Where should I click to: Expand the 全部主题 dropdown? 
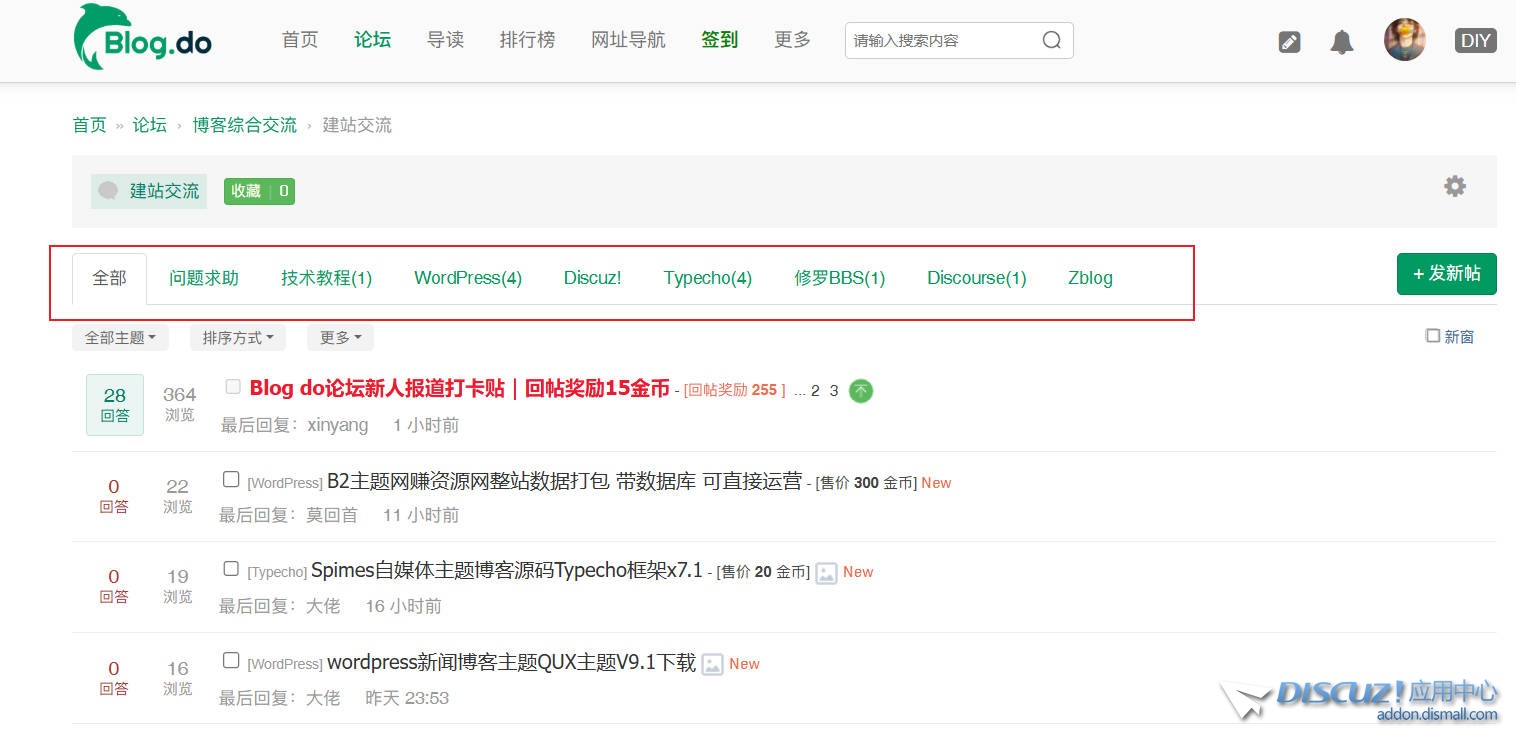point(120,338)
